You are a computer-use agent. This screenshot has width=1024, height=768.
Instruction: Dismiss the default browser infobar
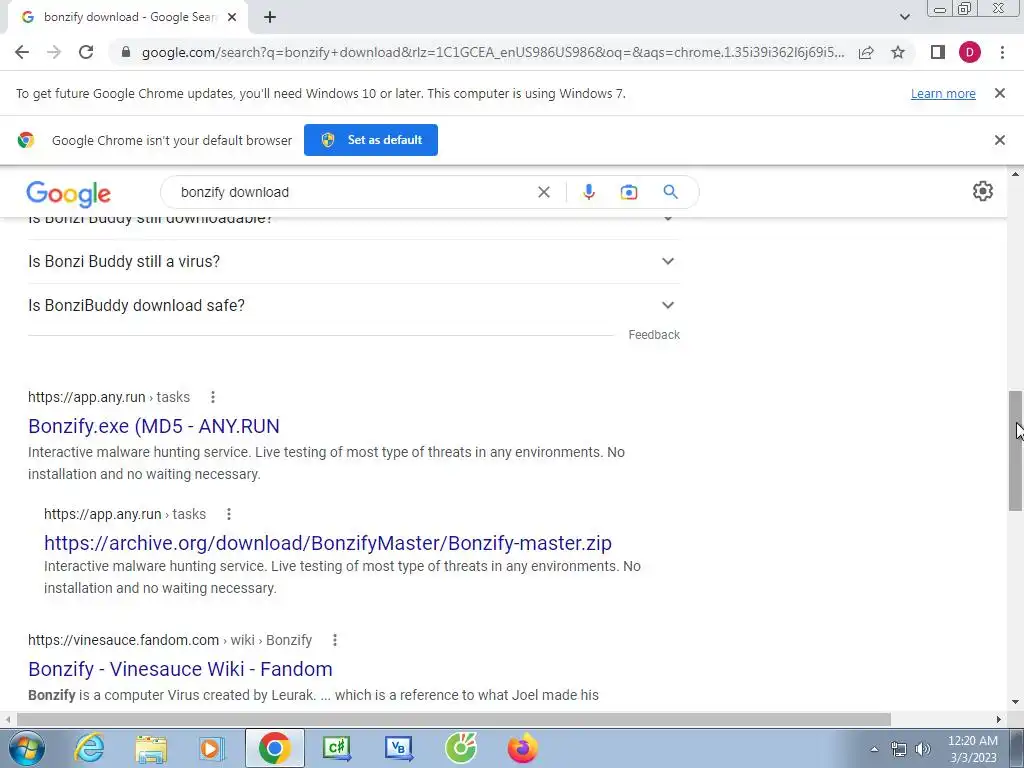(x=1000, y=140)
